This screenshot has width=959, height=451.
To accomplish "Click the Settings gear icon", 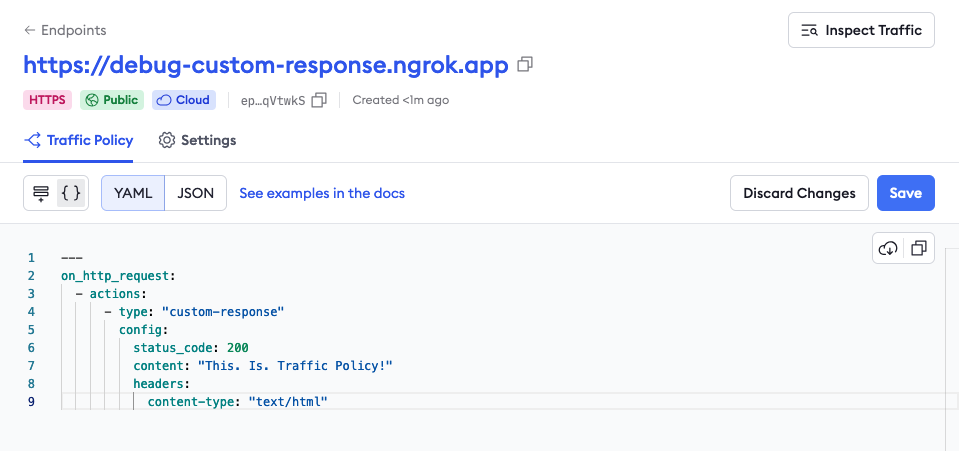I will (167, 140).
